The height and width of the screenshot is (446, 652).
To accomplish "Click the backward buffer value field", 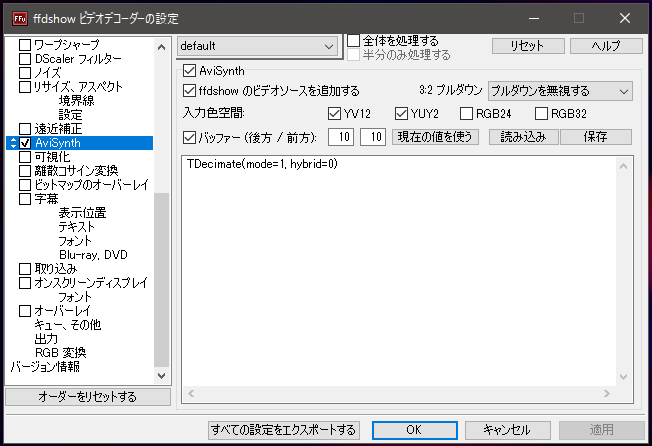I will click(341, 137).
